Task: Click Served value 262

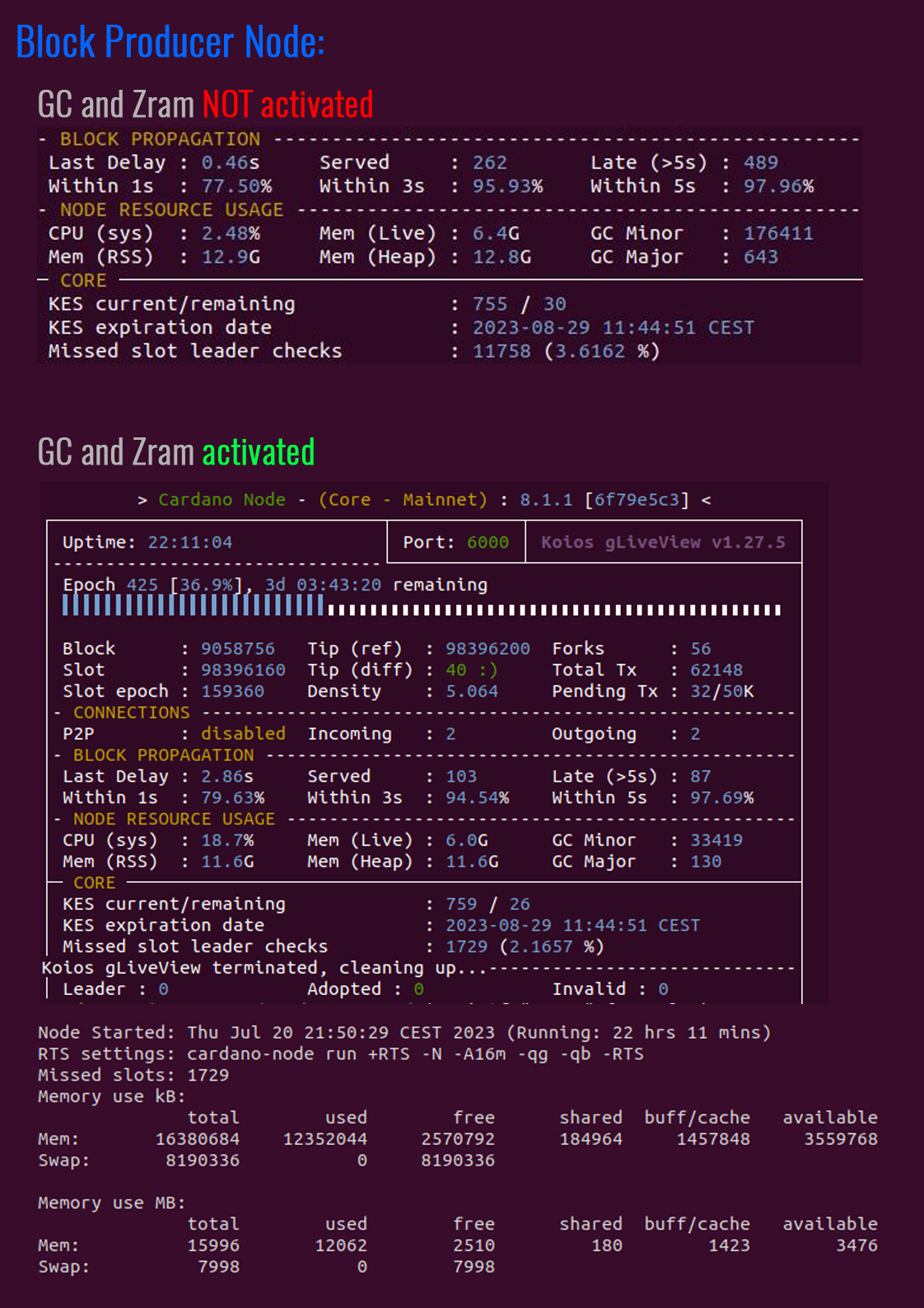Action: tap(490, 163)
